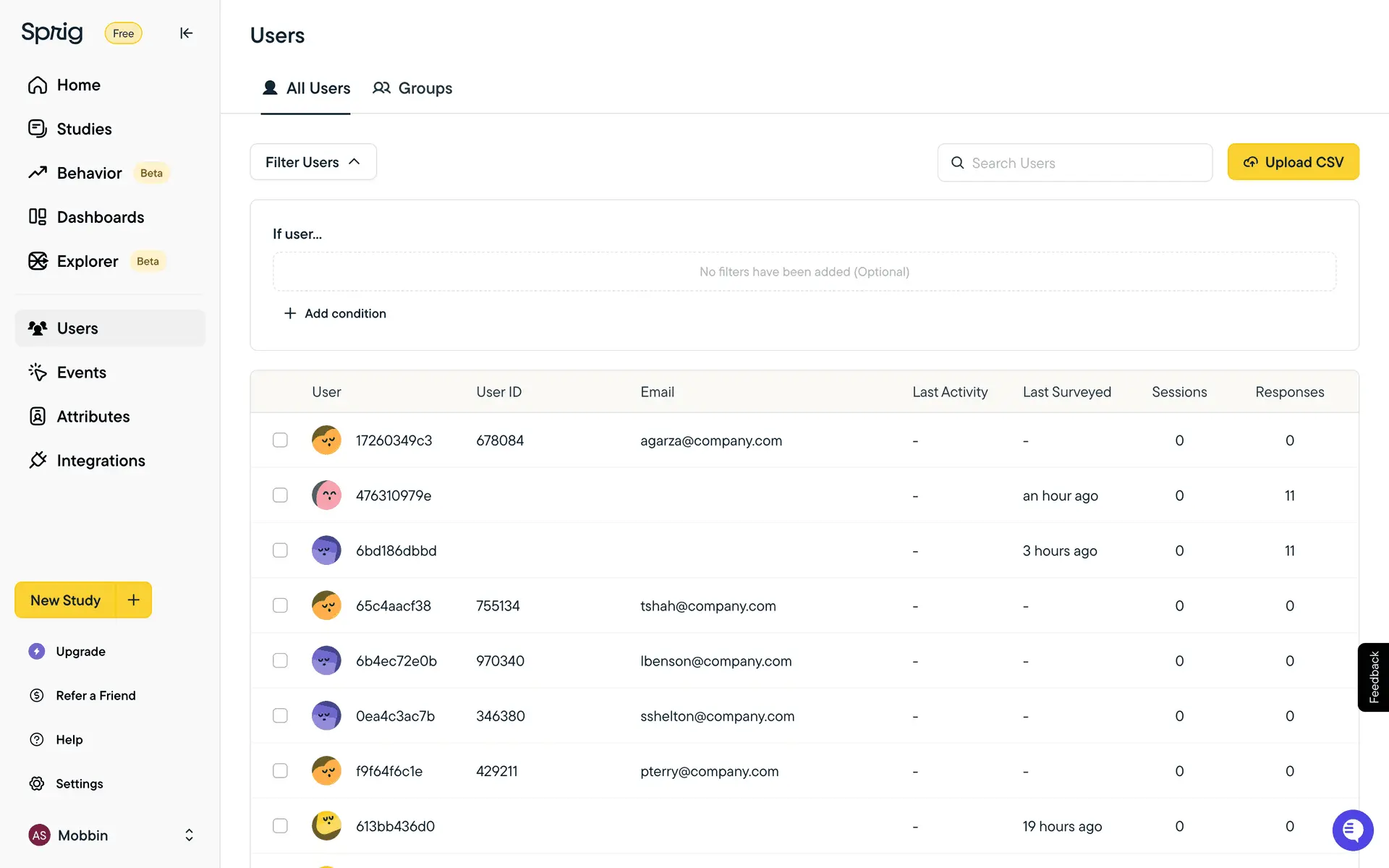Tick the checkbox for user 613bb436d0
Viewport: 1389px width, 868px height.
click(x=280, y=826)
